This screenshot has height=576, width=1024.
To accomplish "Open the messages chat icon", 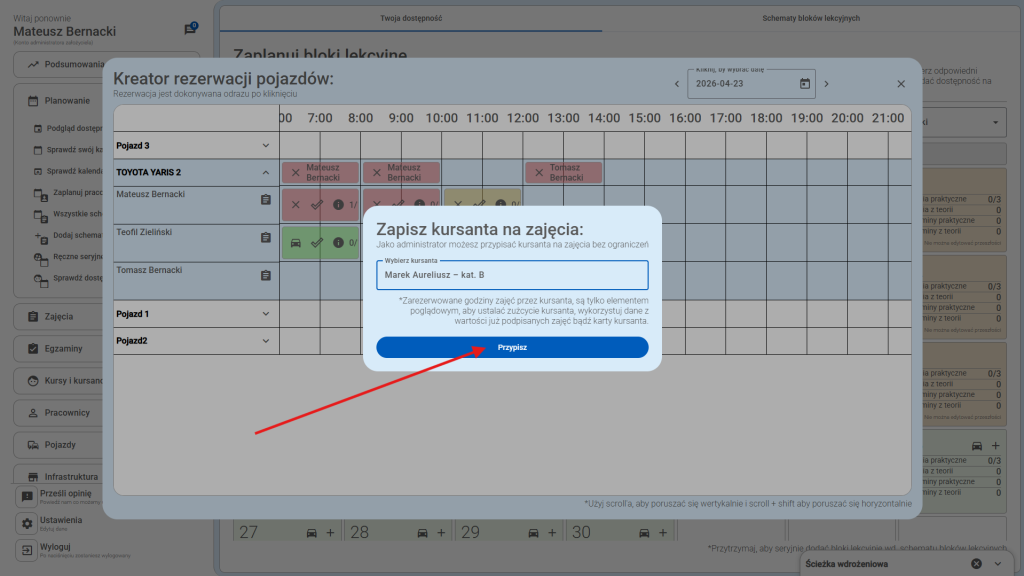I will point(190,30).
